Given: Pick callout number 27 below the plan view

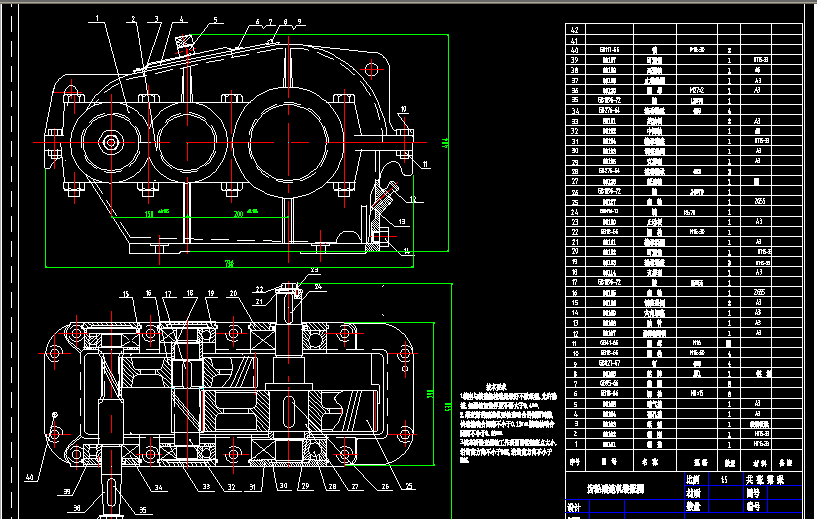Looking at the screenshot, I should [355, 486].
